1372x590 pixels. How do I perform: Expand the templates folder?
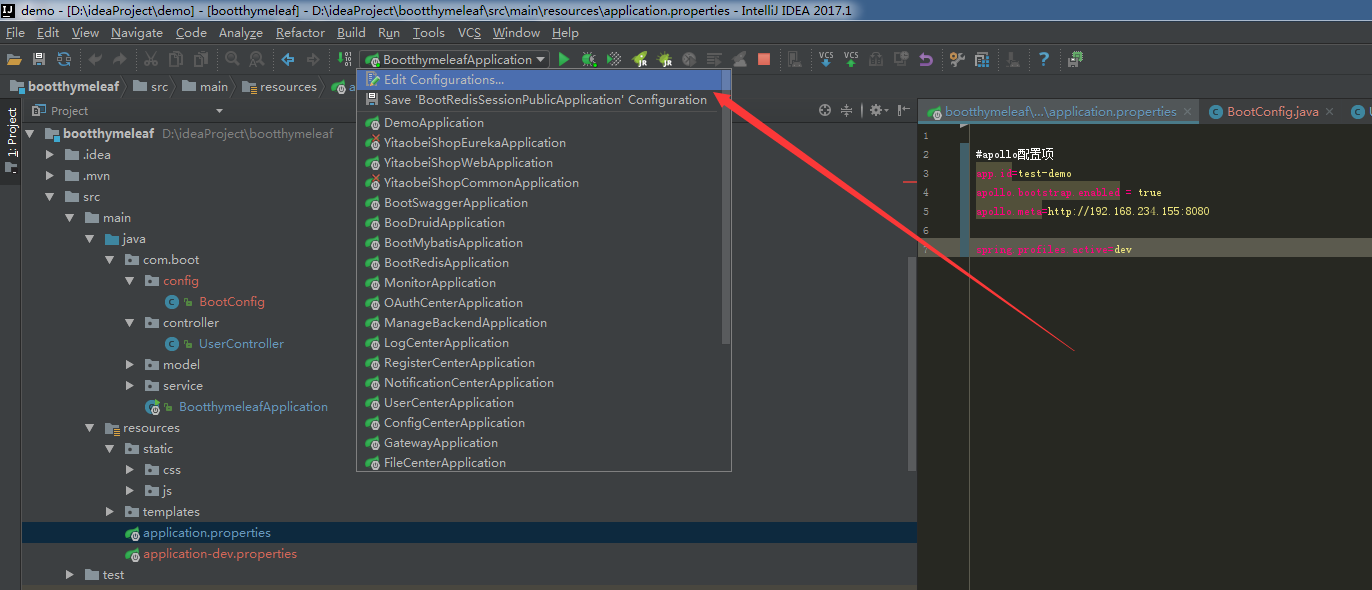110,511
